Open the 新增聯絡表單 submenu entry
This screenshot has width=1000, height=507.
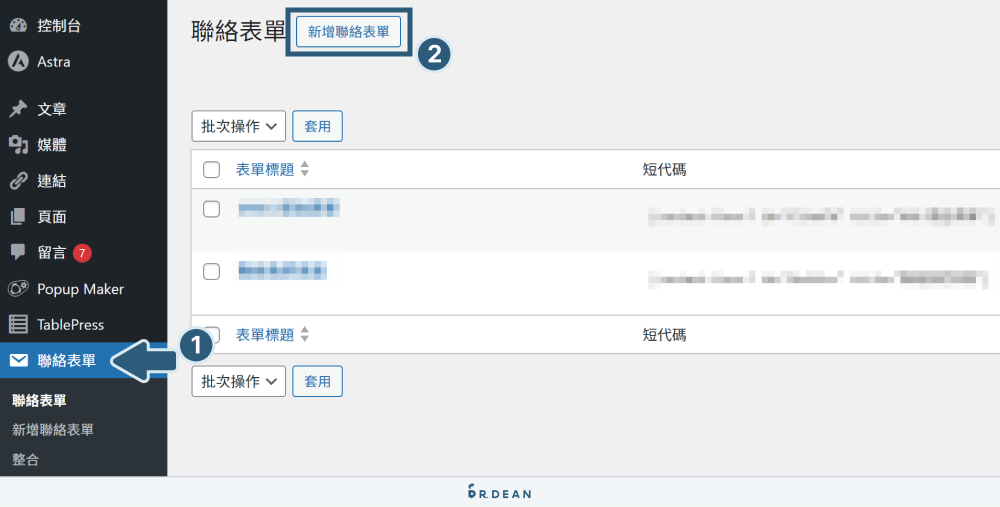(x=53, y=430)
